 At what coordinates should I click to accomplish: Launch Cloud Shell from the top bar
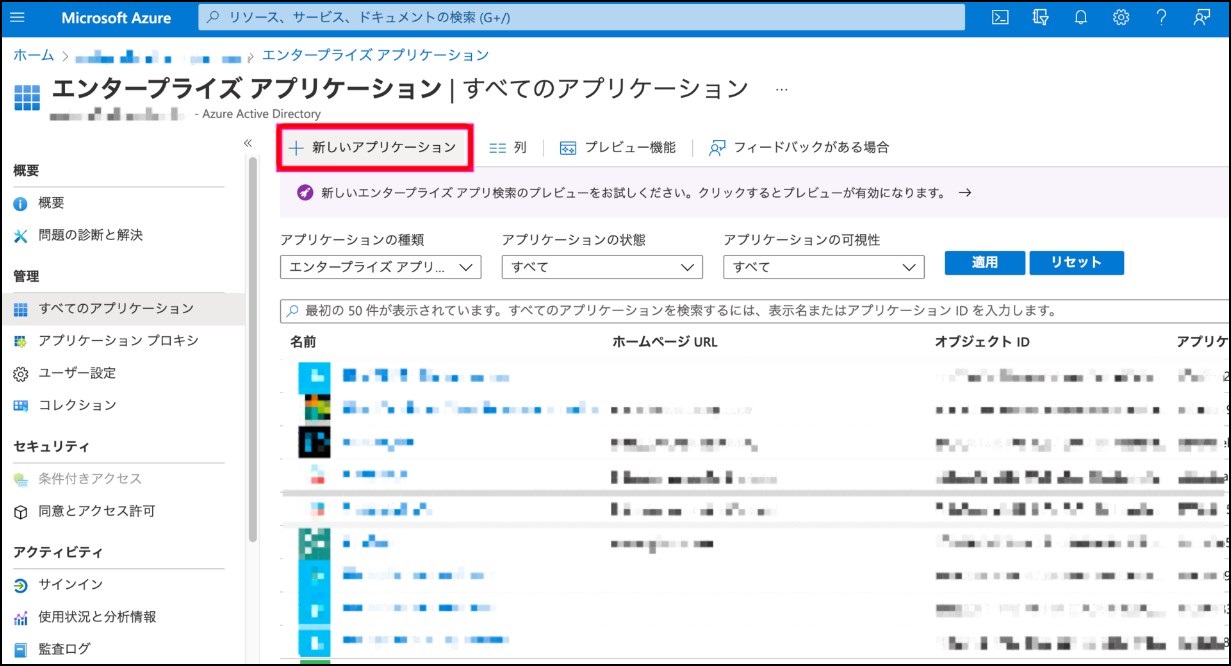tap(1000, 17)
